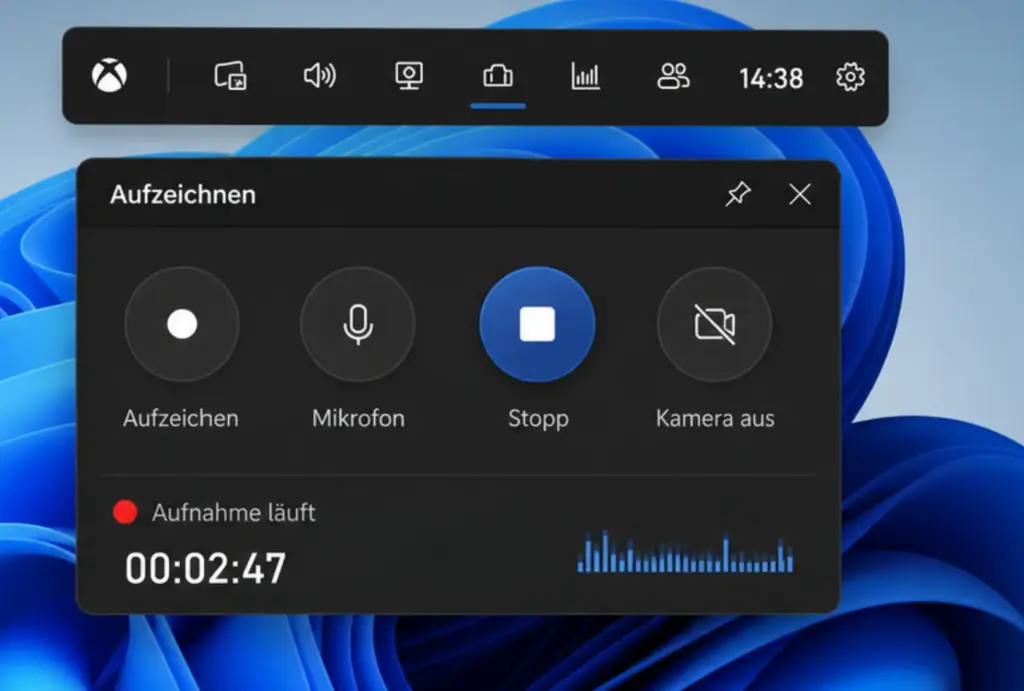
Task: Open the widget menu icon
Action: [231, 76]
